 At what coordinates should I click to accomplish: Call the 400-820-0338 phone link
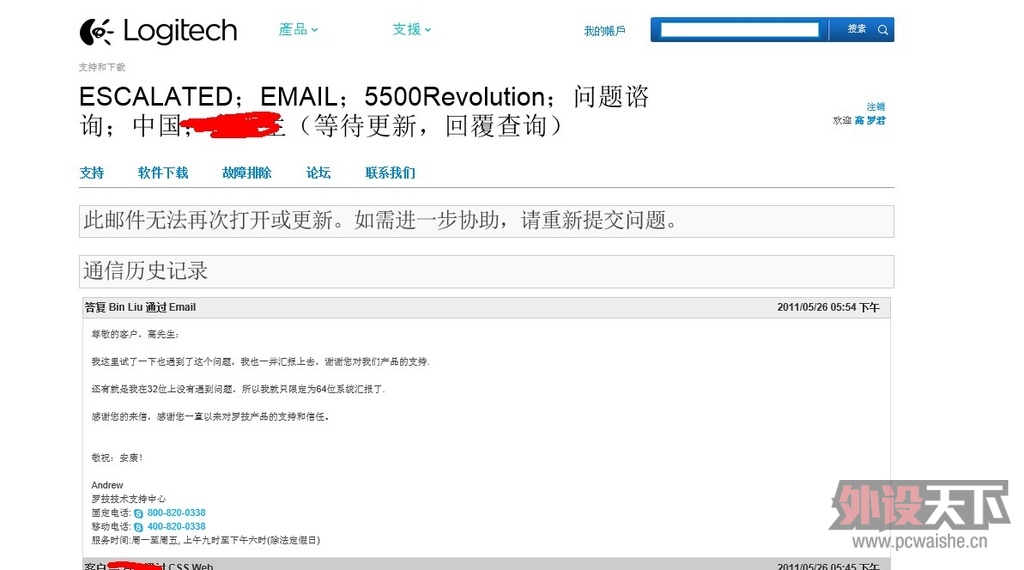[x=176, y=526]
